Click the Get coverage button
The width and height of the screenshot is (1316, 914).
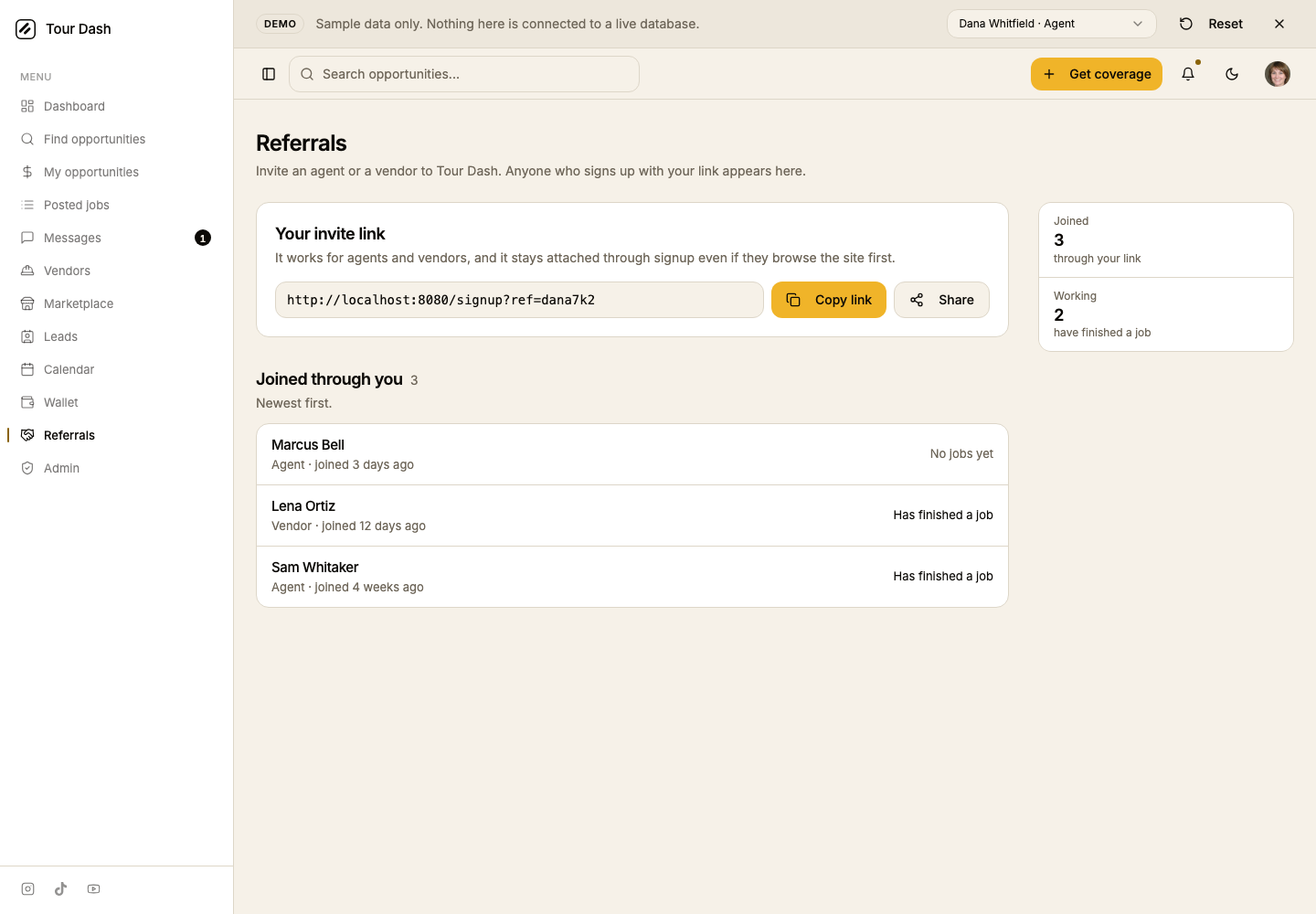(1097, 74)
